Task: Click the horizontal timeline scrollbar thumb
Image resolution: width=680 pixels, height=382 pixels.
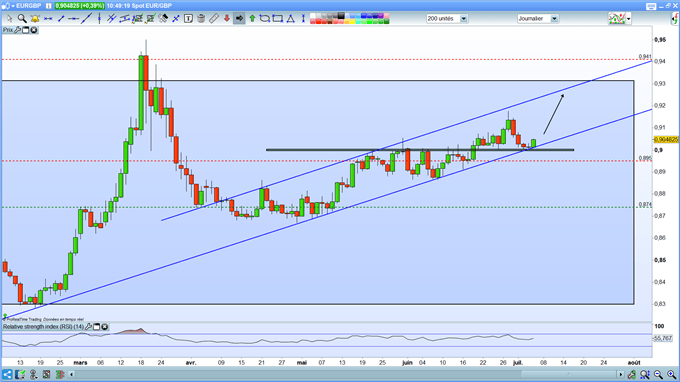Action: point(568,374)
